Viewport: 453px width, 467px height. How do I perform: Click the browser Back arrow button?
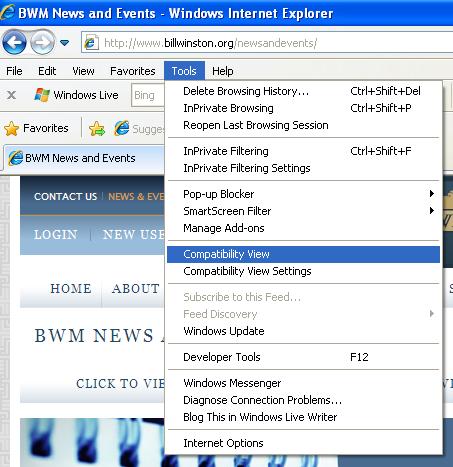[14, 42]
